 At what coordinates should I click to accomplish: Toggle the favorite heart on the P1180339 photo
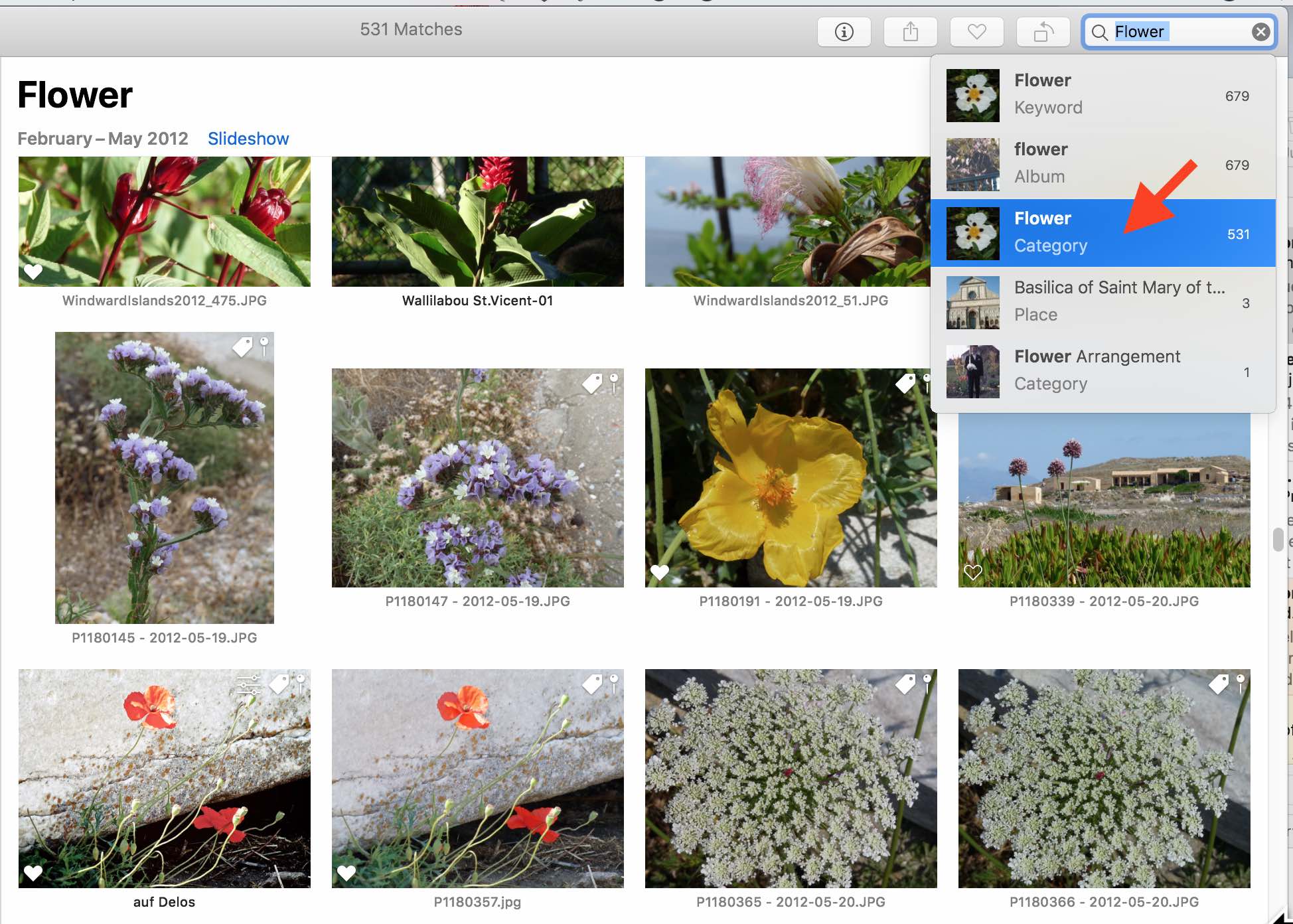tap(972, 572)
